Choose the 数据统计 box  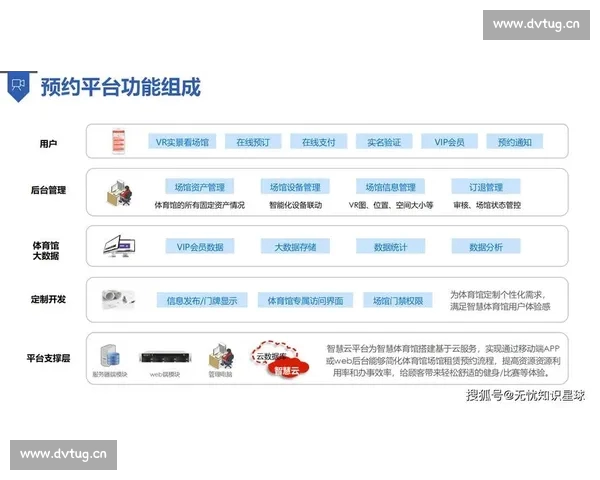[390, 247]
